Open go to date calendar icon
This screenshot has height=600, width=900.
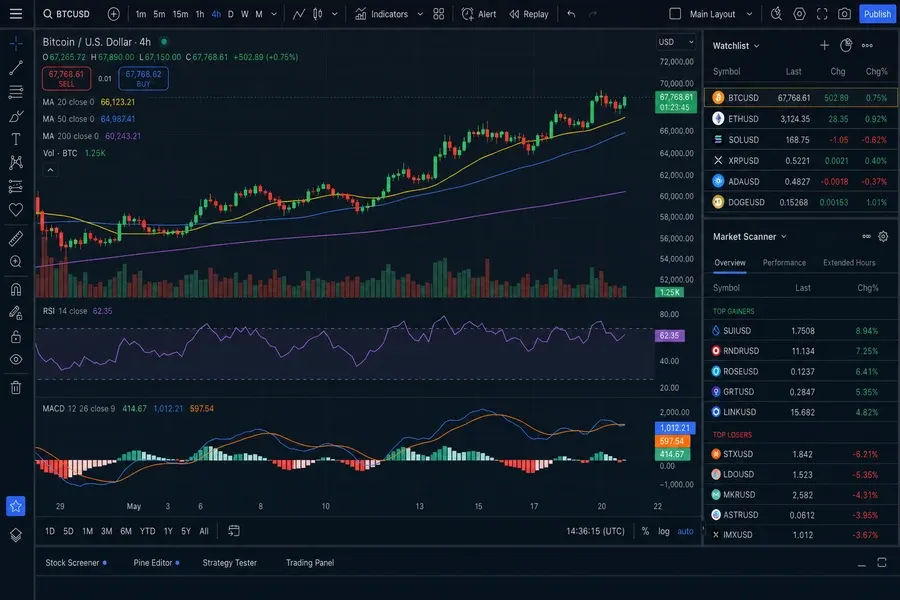point(234,531)
